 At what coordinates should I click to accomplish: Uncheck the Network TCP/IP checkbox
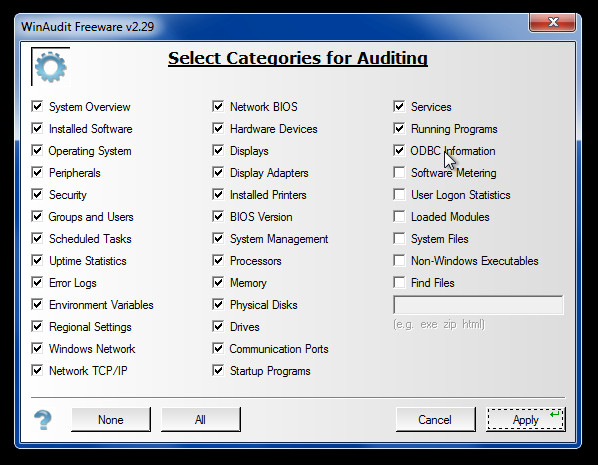click(37, 370)
